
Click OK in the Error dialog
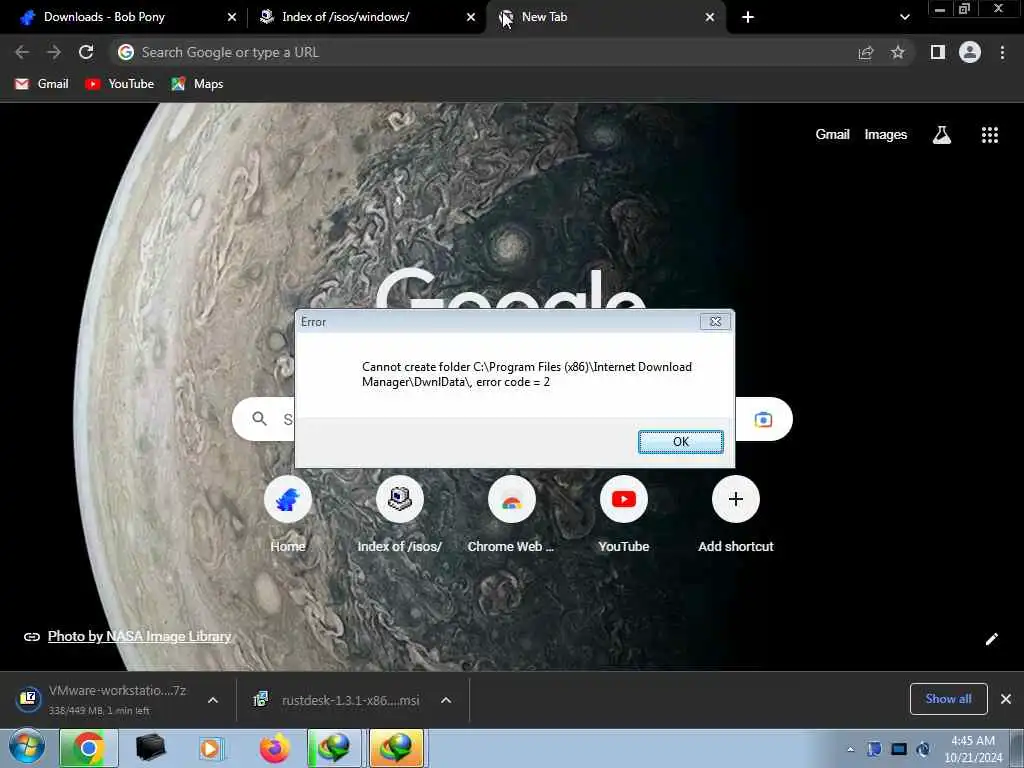(680, 441)
